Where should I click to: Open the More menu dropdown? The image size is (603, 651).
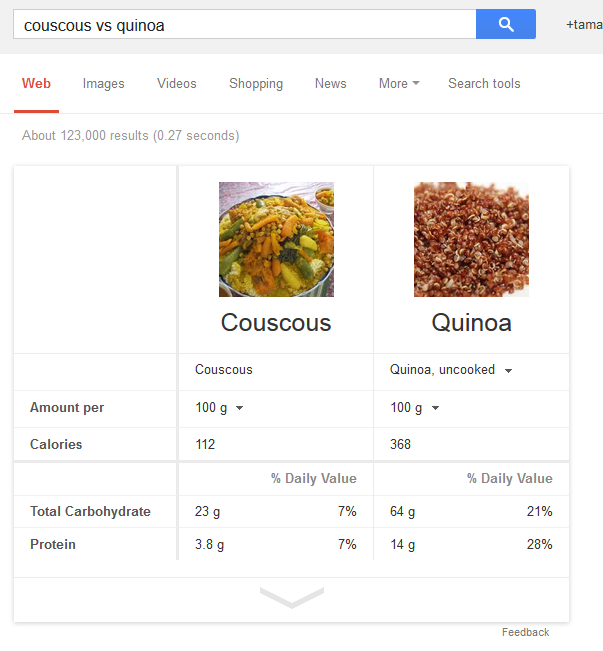click(398, 84)
